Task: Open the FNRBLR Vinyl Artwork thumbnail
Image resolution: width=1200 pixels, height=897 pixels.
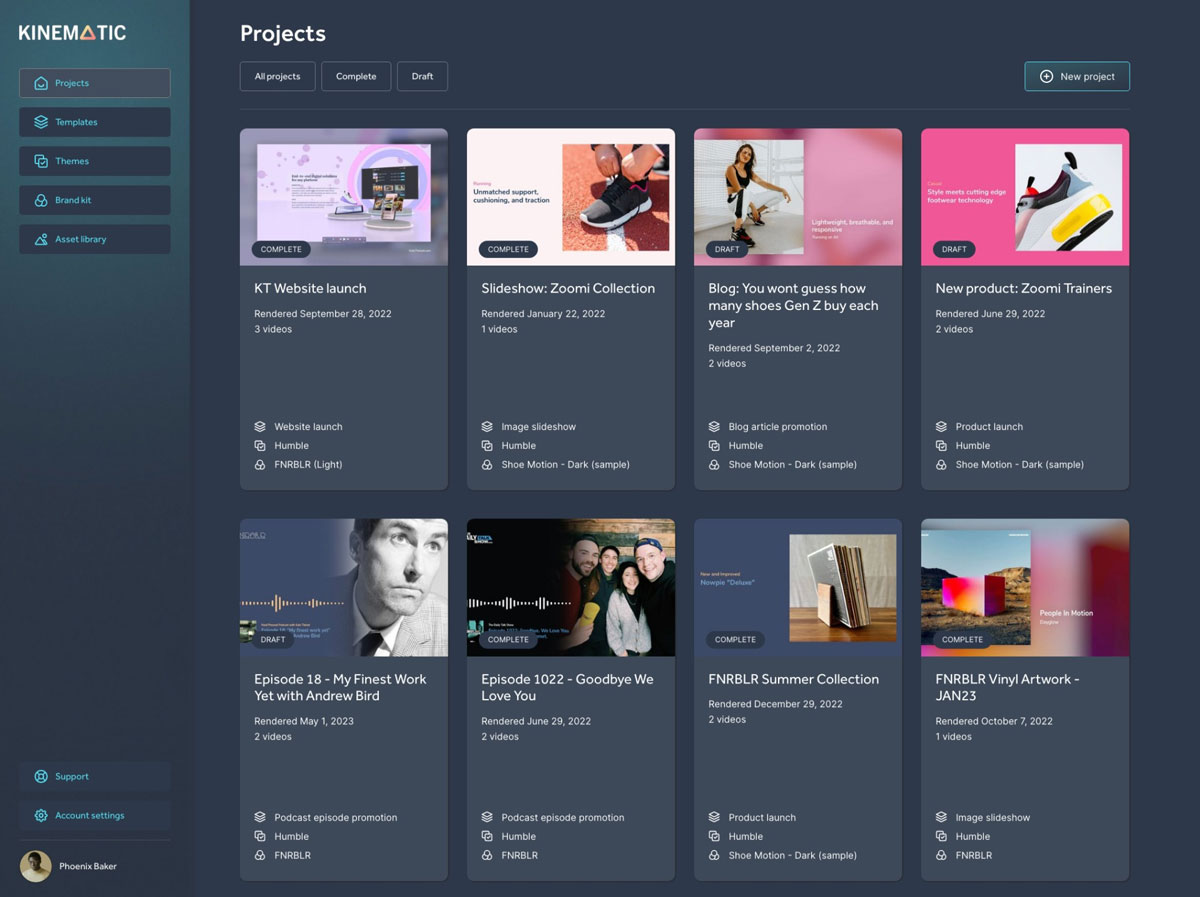Action: pyautogui.click(x=1024, y=587)
